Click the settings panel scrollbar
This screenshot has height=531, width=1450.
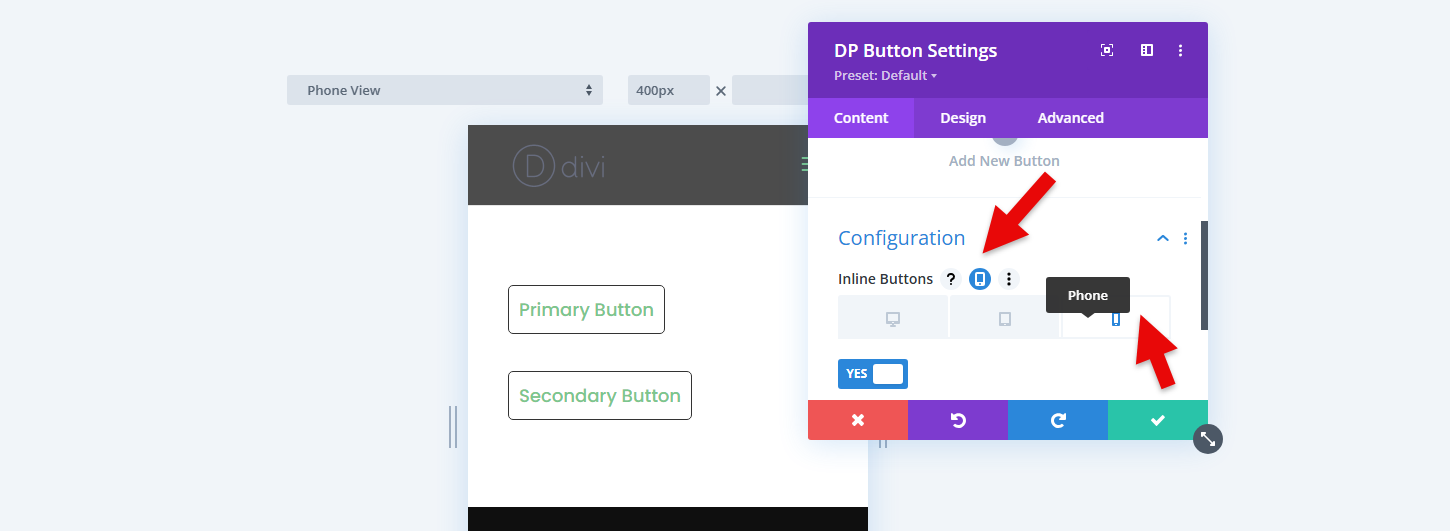(x=1204, y=275)
